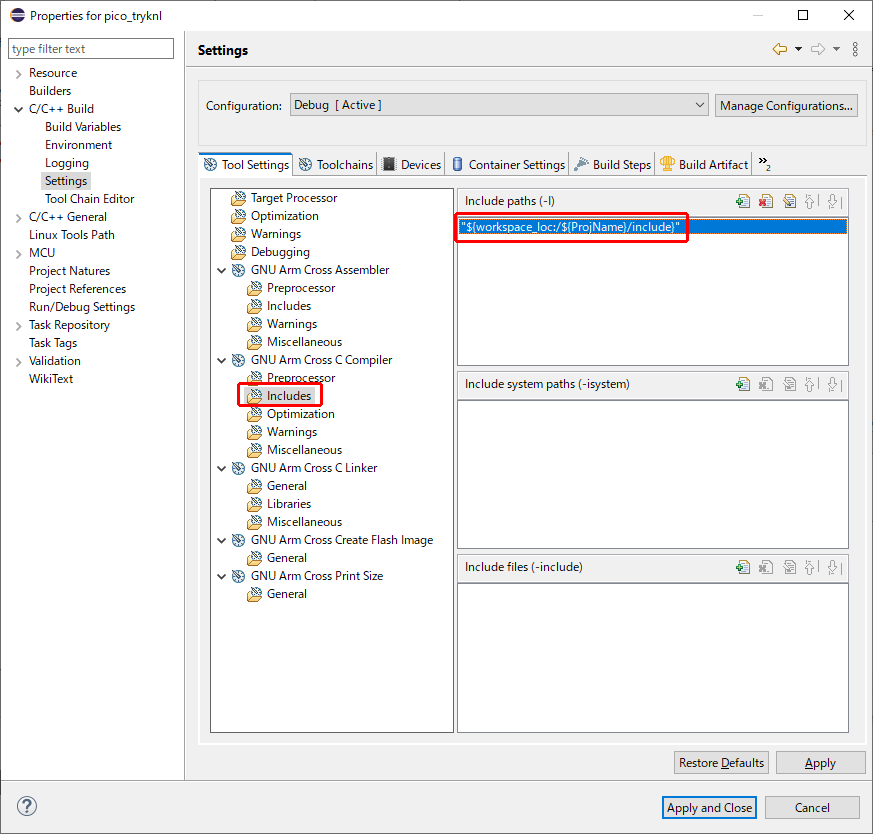Click the type filter text field
Image resolution: width=873 pixels, height=834 pixels.
tap(91, 49)
